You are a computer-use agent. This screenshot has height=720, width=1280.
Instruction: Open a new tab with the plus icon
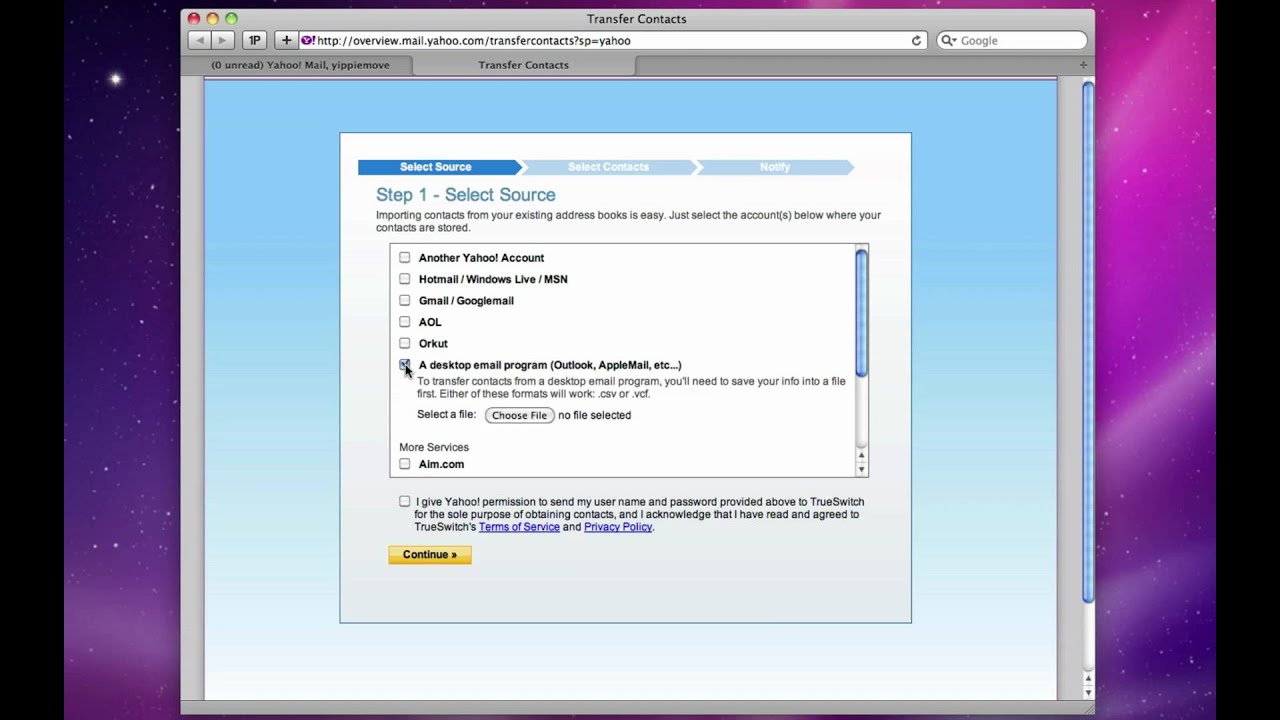coord(1083,65)
